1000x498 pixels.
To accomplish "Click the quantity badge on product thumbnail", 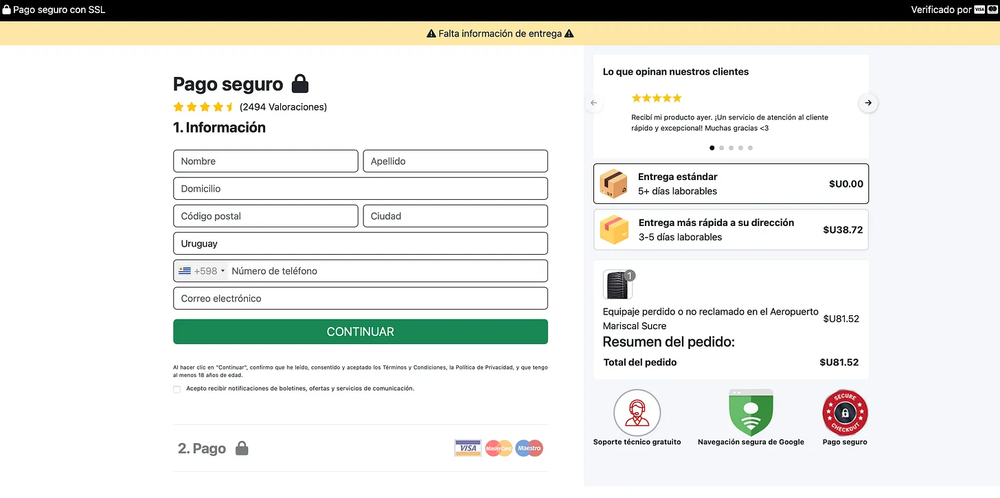I will pyautogui.click(x=629, y=275).
